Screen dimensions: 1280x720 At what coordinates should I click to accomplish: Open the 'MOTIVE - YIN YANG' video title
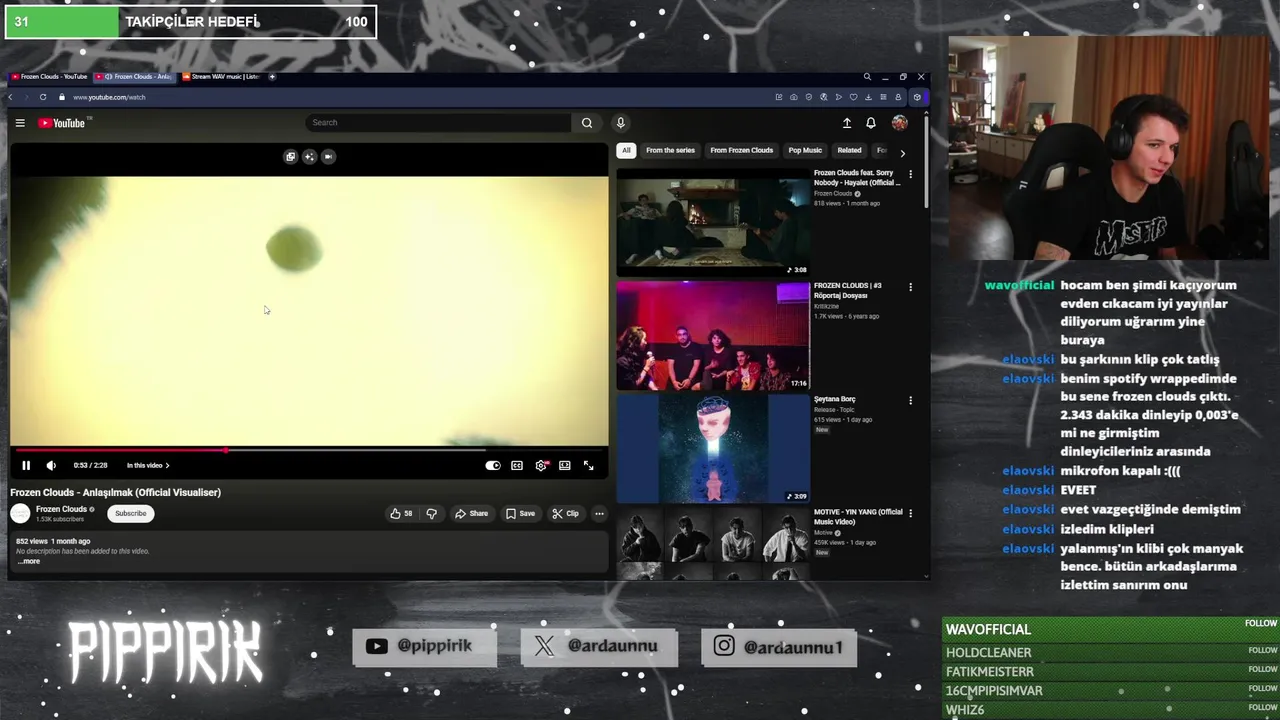[858, 517]
